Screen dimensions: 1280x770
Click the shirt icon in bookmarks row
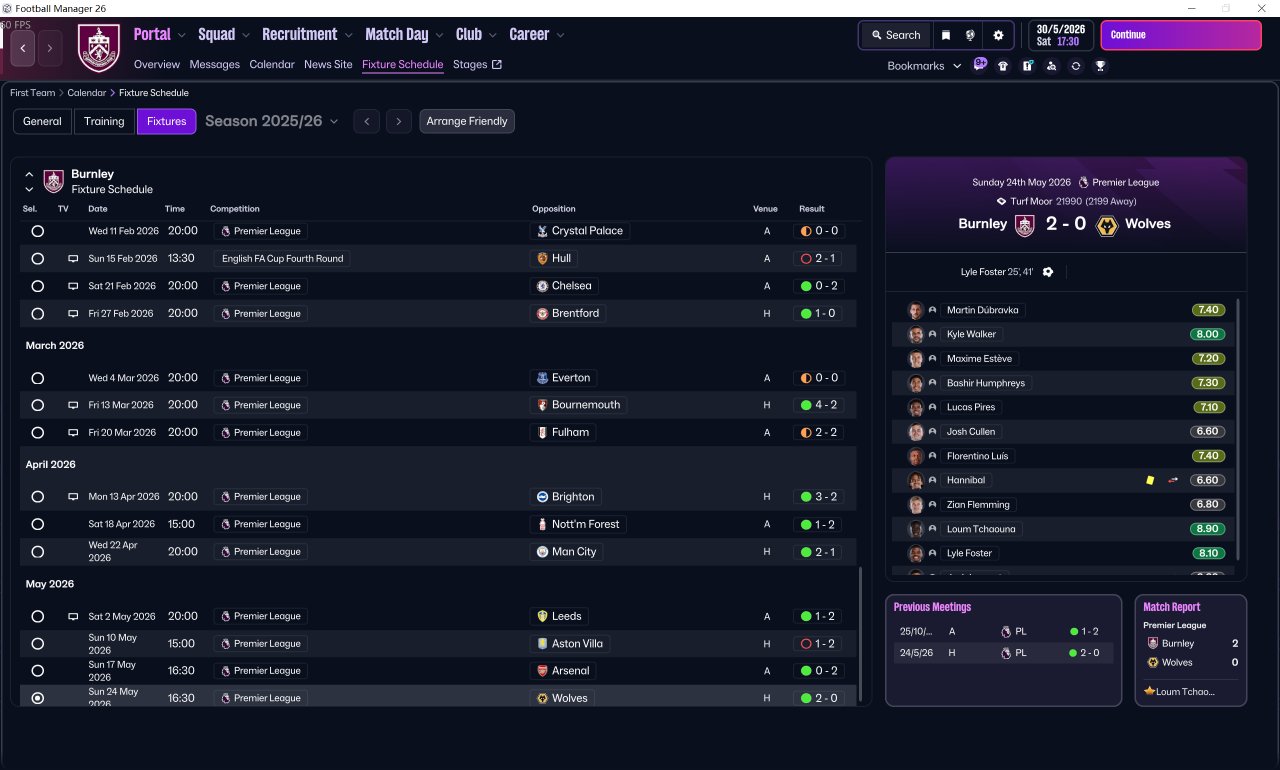coord(1003,66)
